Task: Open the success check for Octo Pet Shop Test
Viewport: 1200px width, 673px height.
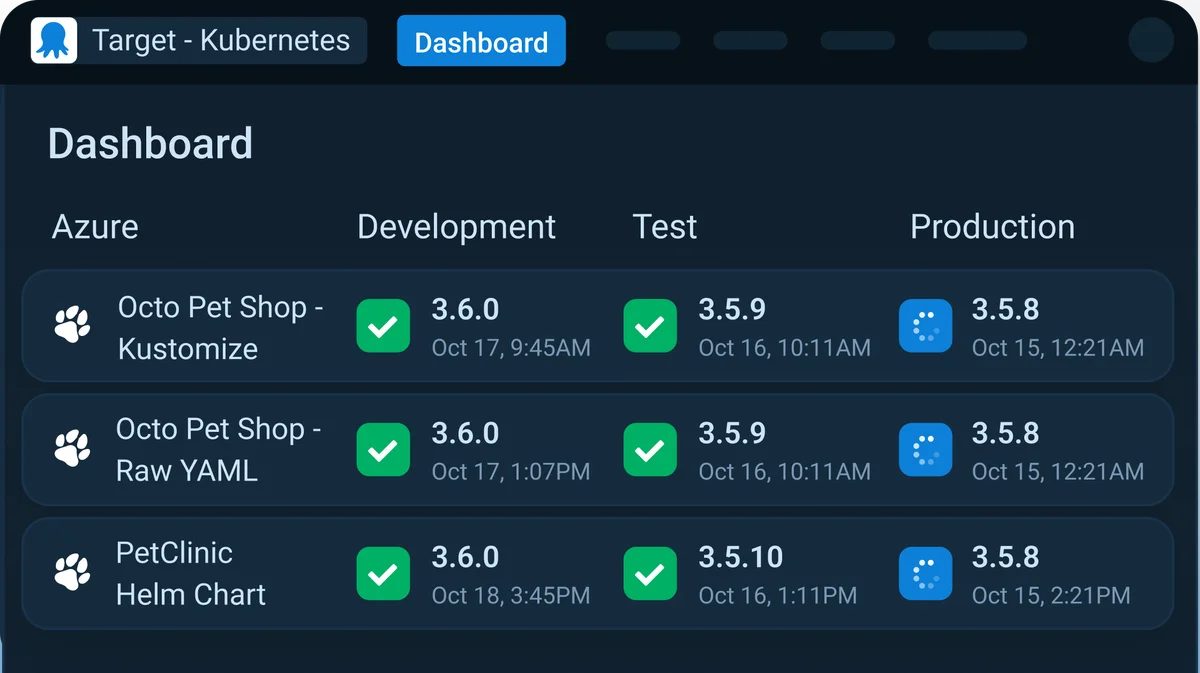Action: (x=650, y=325)
